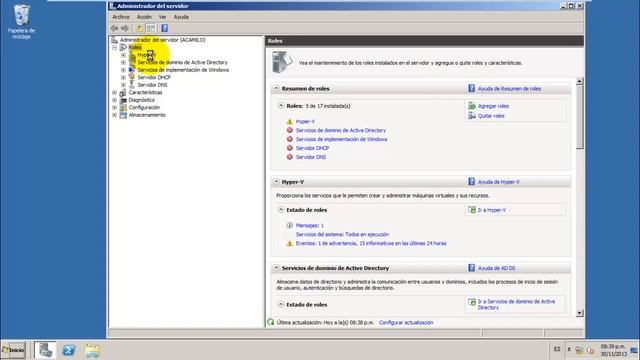Click the Forward arrow toolbar icon
This screenshot has height=360, width=640.
[125, 28]
